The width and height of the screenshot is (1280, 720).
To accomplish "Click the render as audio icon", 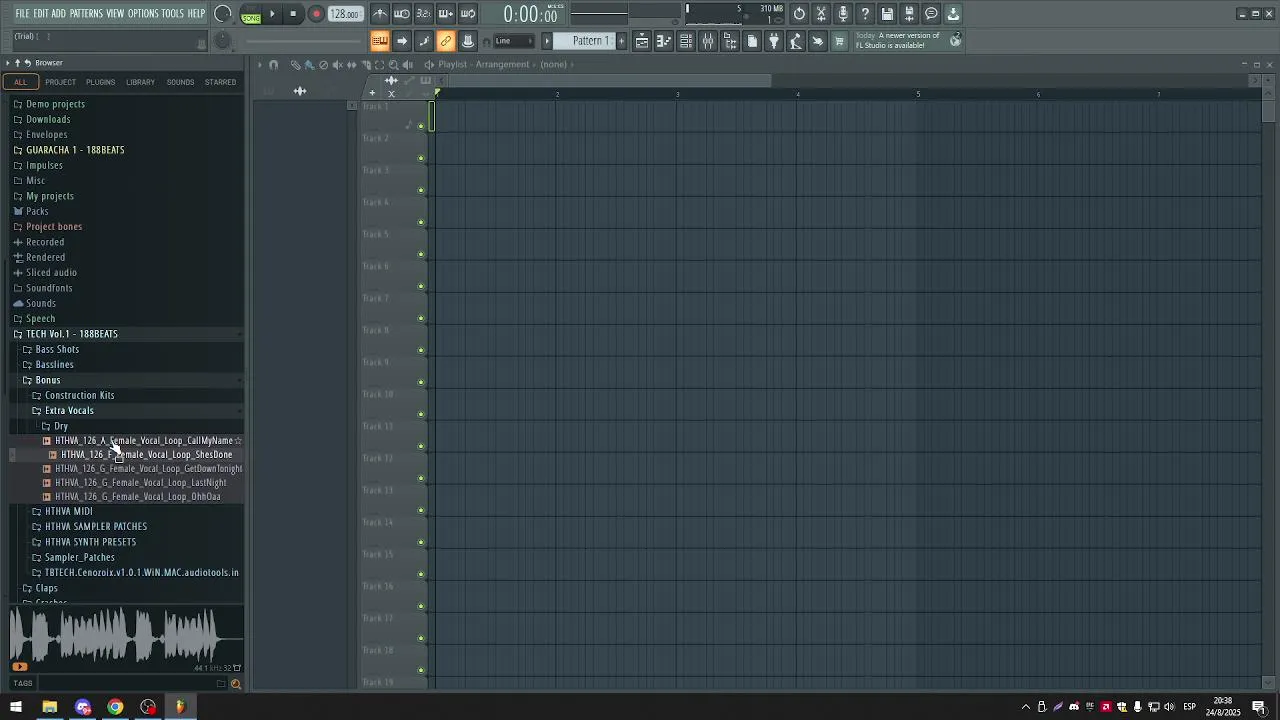I will [909, 14].
